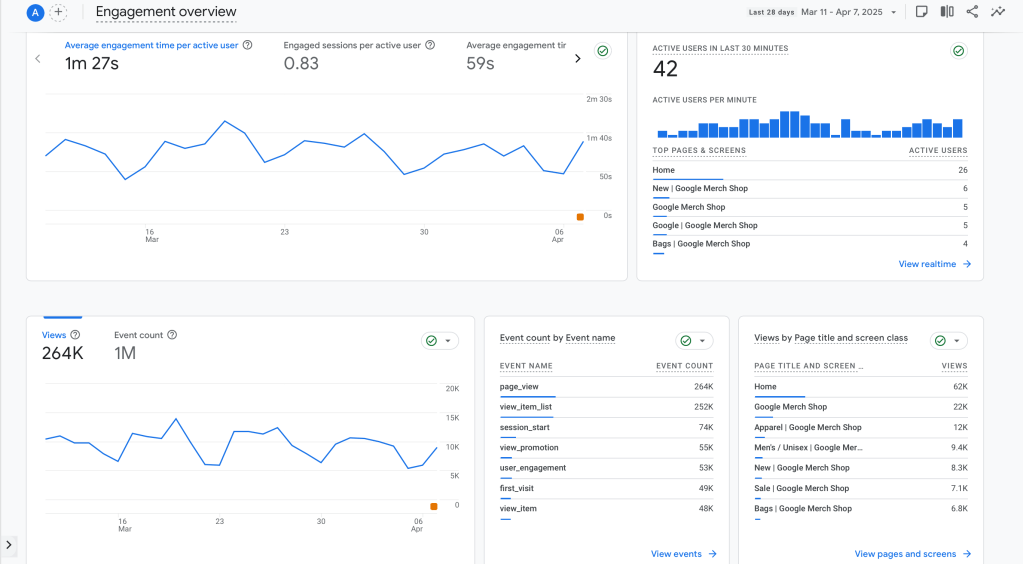Viewport: 1023px width, 564px height.
Task: Click help icon next to Views metric
Action: [x=75, y=335]
